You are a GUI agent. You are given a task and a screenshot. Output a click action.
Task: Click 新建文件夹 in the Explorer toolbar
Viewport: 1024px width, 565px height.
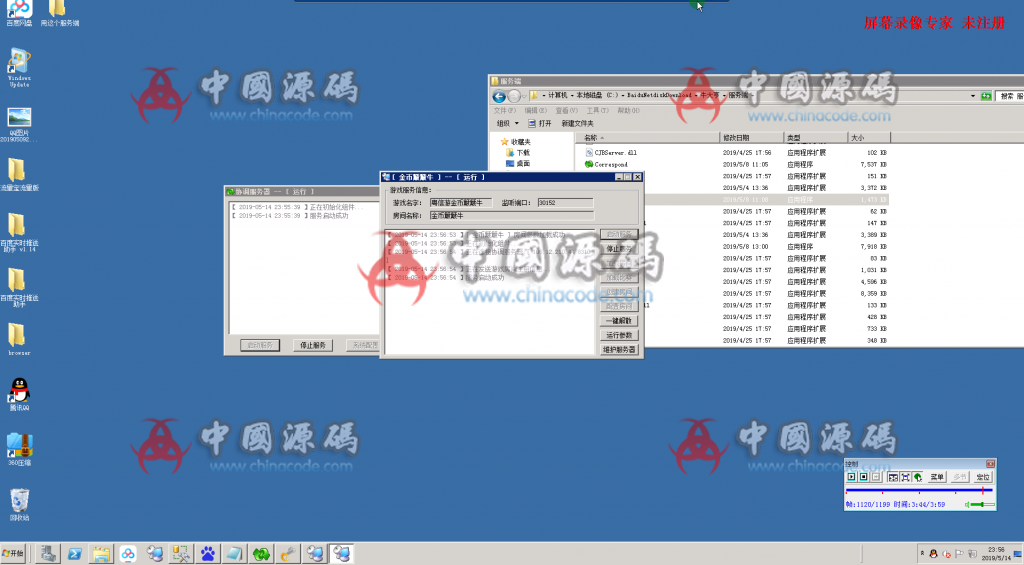coord(577,123)
